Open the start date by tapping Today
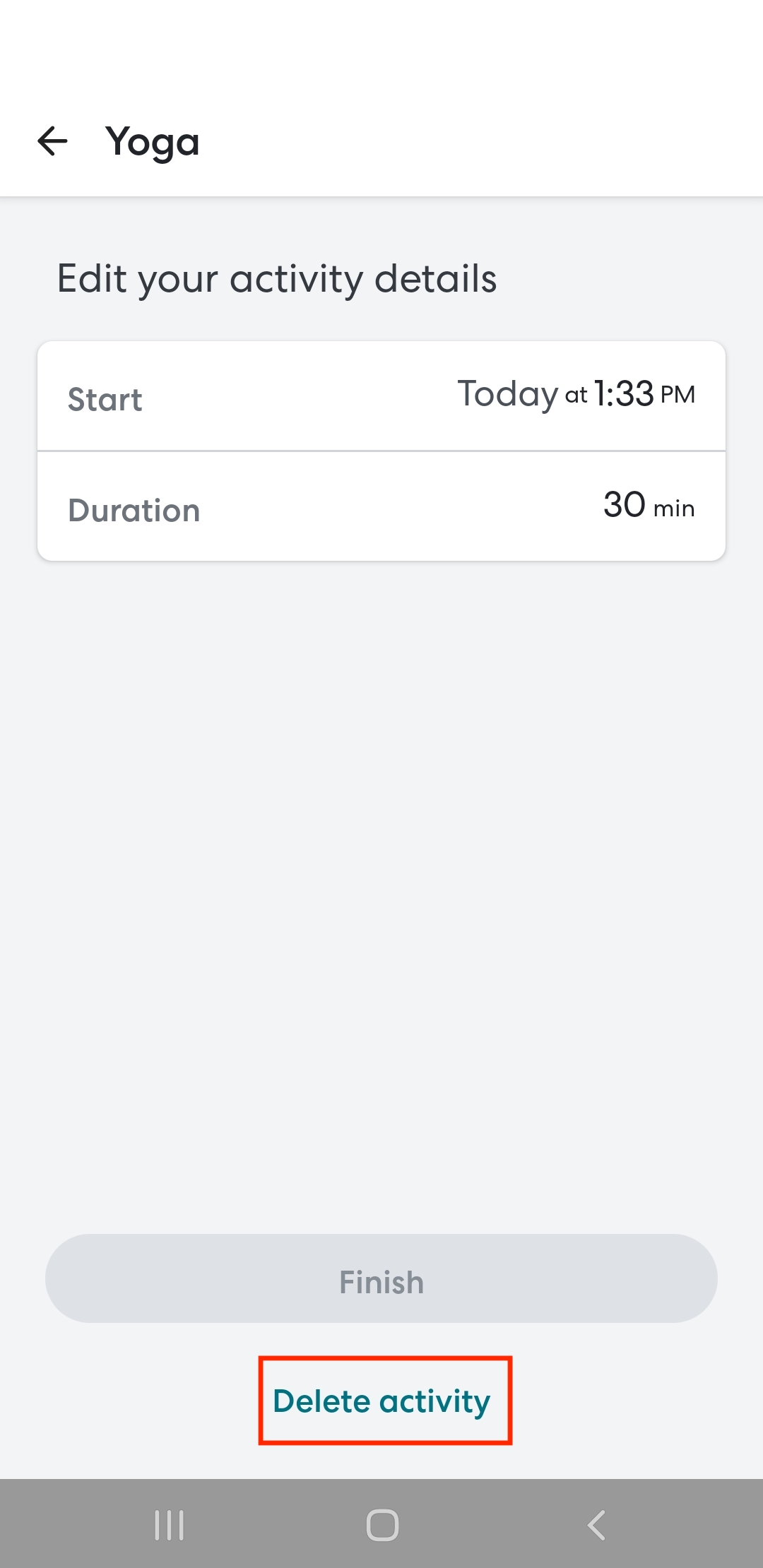 click(x=507, y=394)
